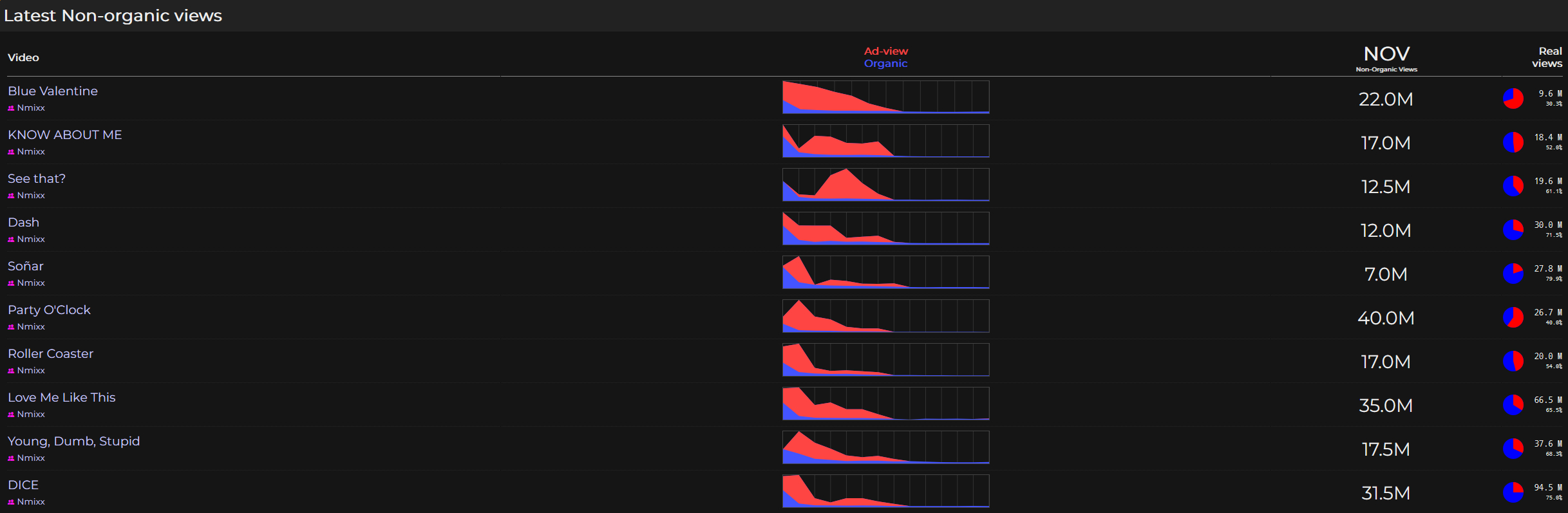The image size is (1568, 513).
Task: Click the blue Organic legend label
Action: pyautogui.click(x=886, y=63)
